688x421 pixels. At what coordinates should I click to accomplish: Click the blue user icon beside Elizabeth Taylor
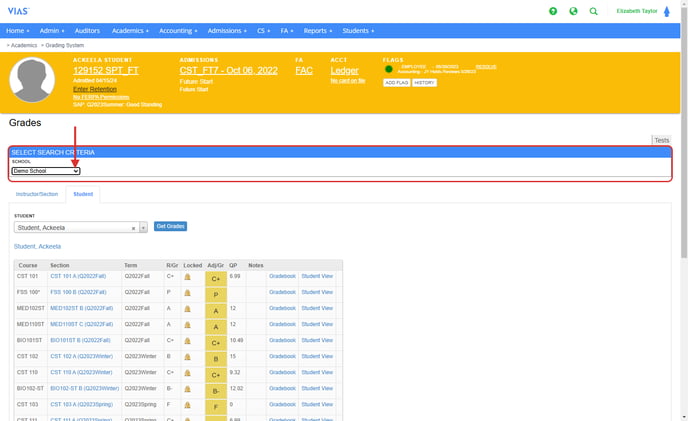click(666, 11)
